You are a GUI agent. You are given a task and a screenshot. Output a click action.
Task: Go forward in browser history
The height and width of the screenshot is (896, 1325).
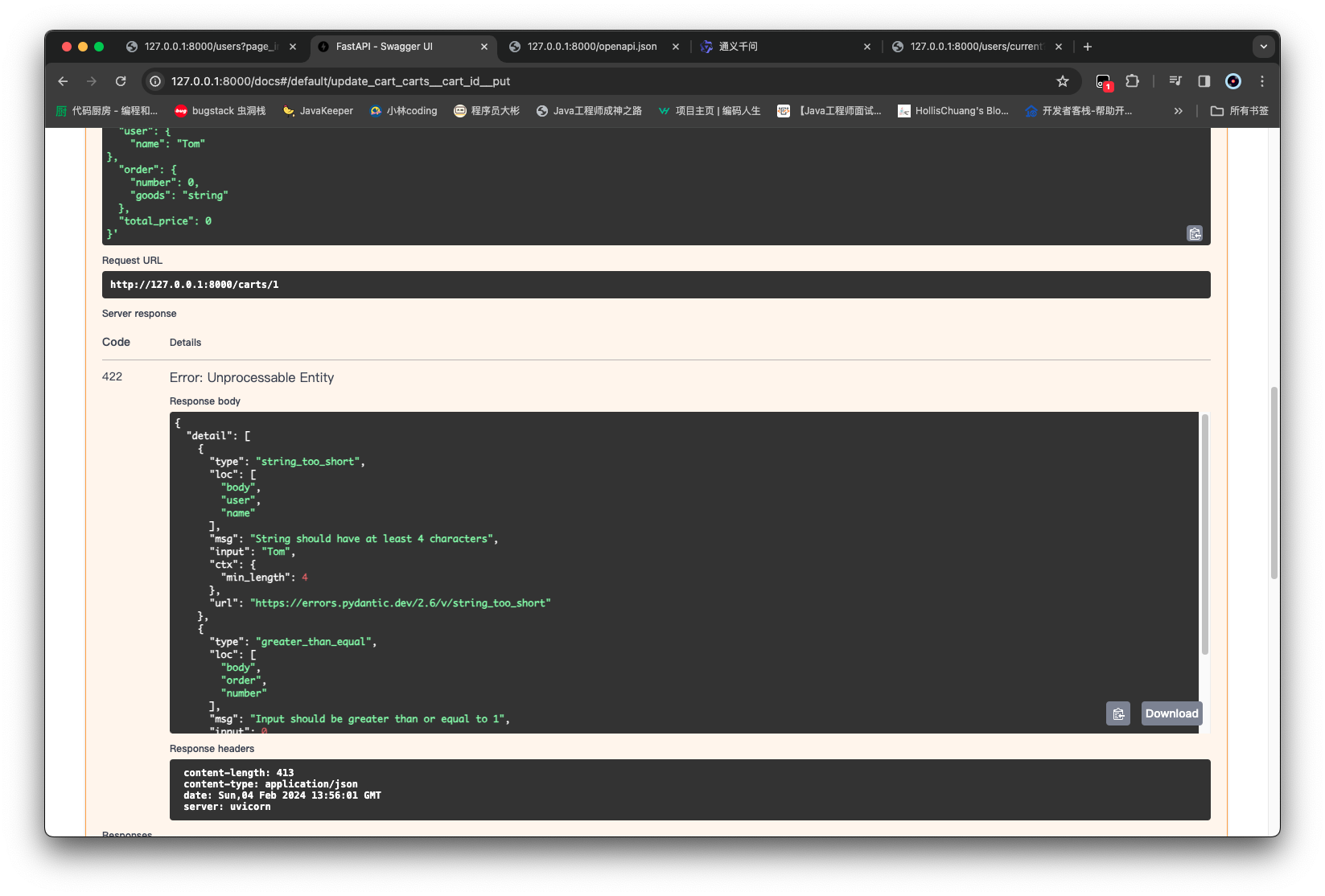(92, 81)
